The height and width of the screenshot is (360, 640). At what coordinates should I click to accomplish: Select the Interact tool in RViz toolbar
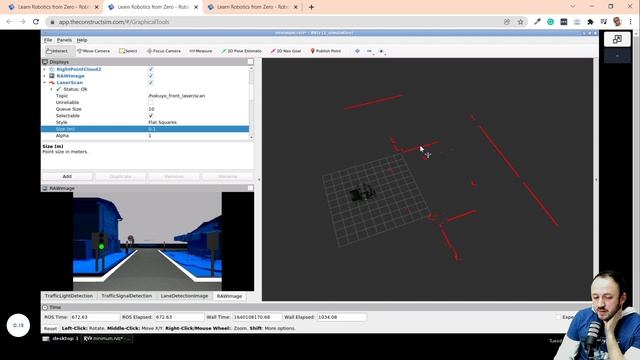pyautogui.click(x=58, y=51)
